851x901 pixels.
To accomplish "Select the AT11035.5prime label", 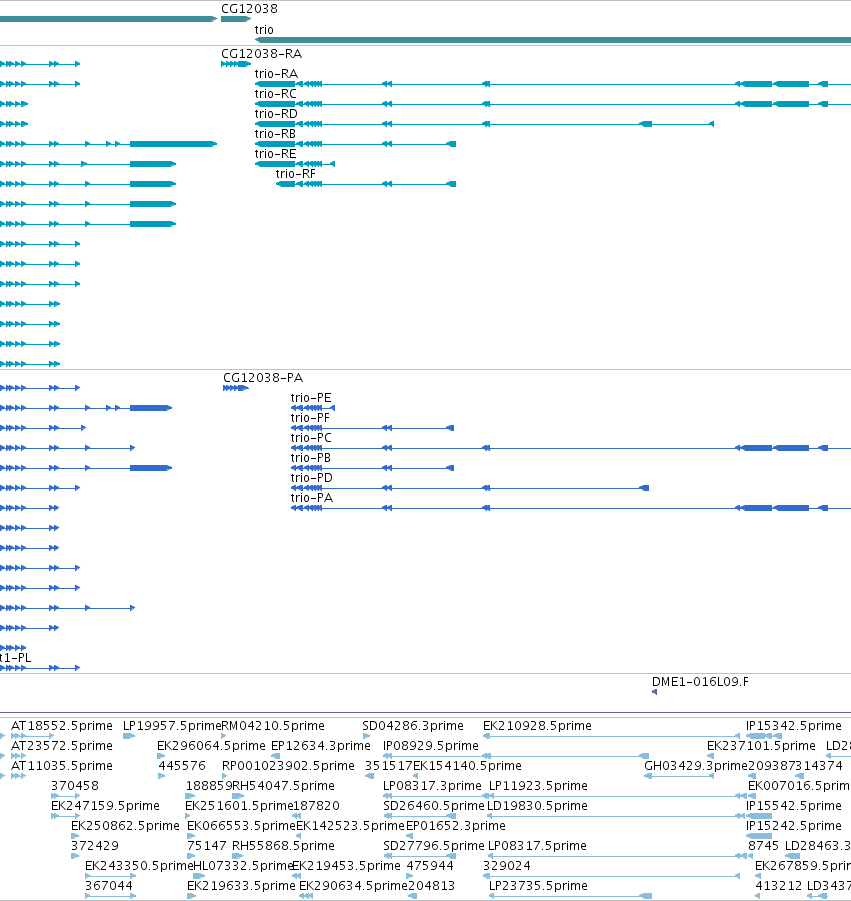I will (x=61, y=766).
